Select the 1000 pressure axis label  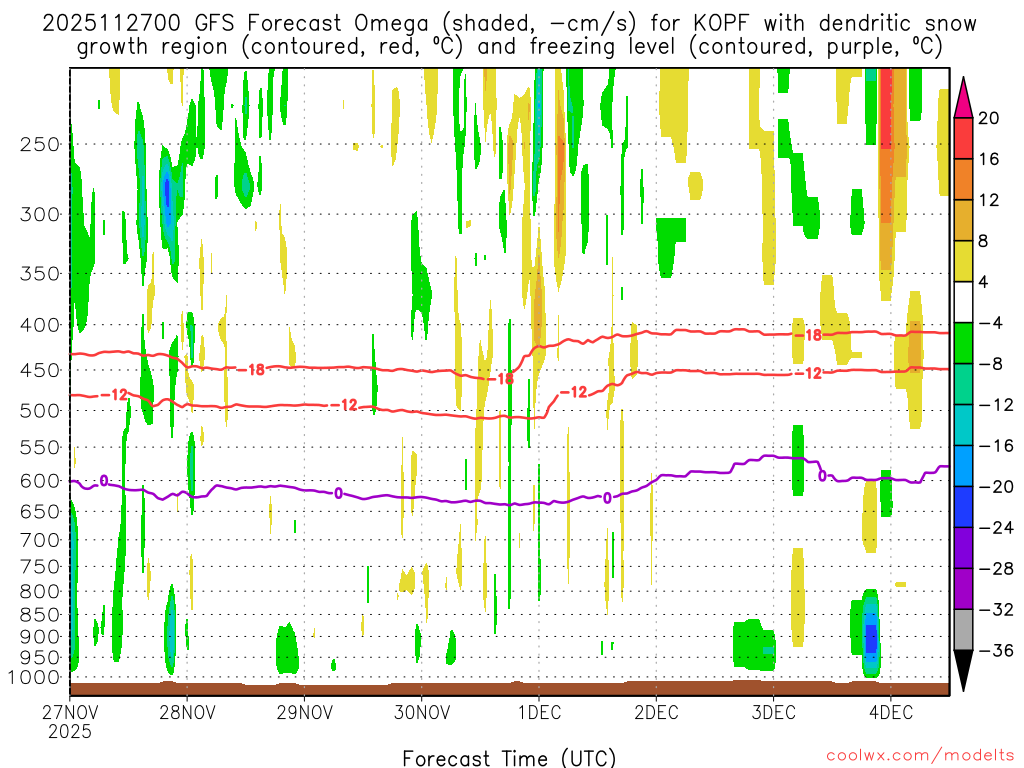37,678
